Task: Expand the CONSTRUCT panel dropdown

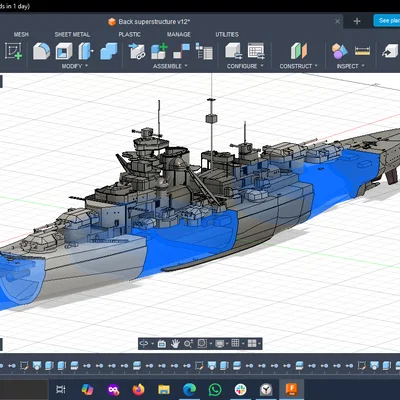Action: point(316,66)
